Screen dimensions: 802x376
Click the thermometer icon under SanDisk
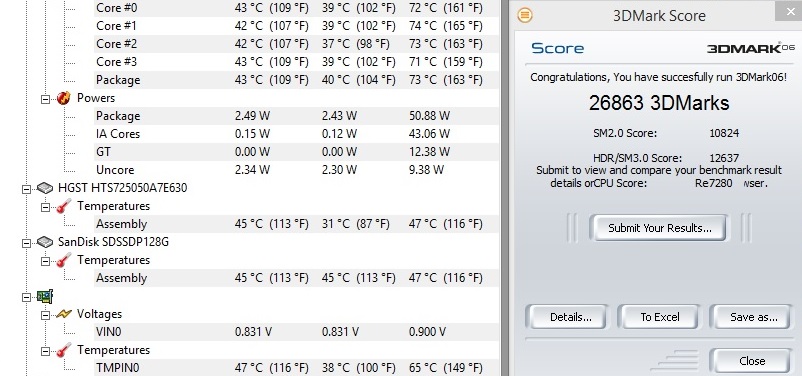coord(63,260)
